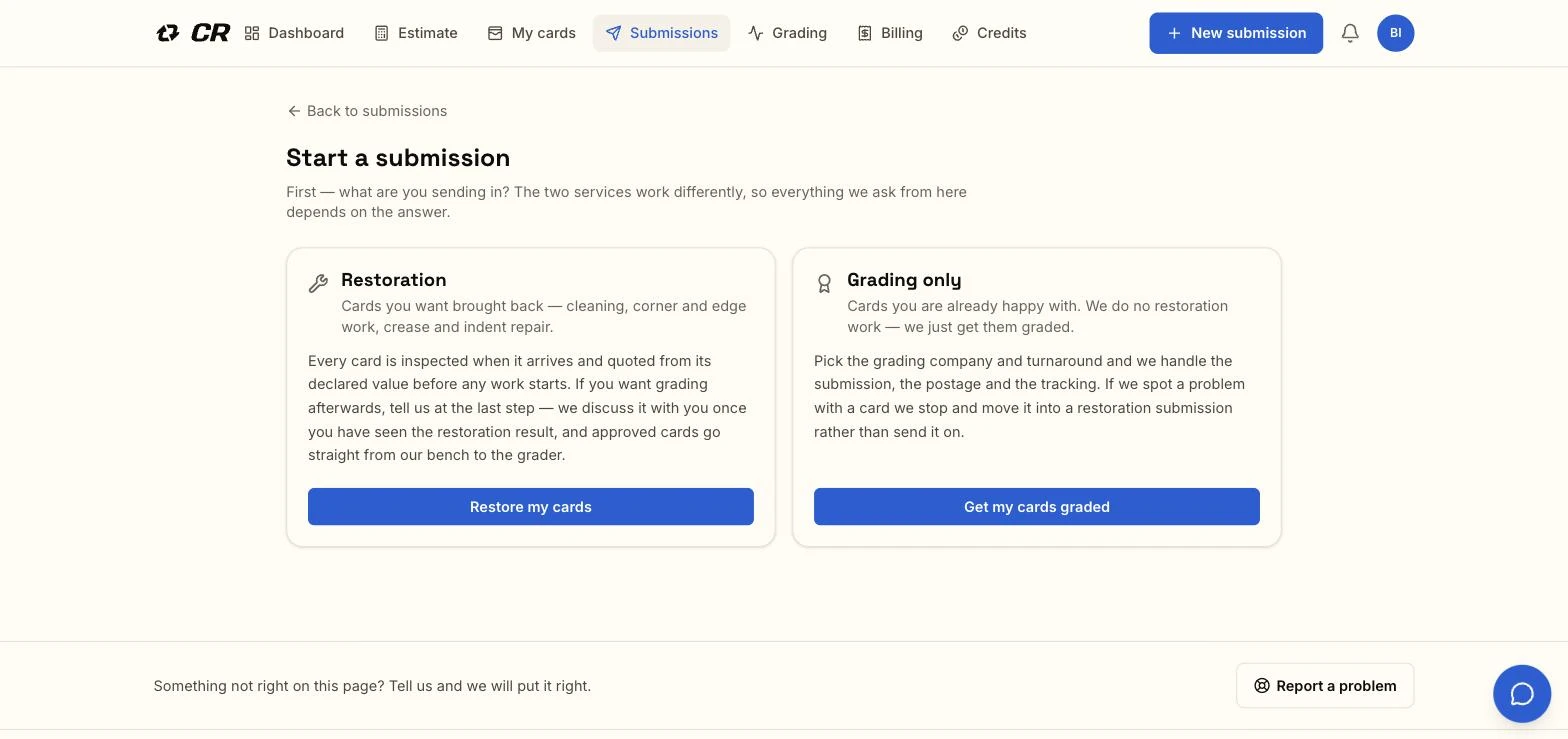1568x739 pixels.
Task: Click the 'Cards you want brought back' description
Action: click(x=544, y=316)
